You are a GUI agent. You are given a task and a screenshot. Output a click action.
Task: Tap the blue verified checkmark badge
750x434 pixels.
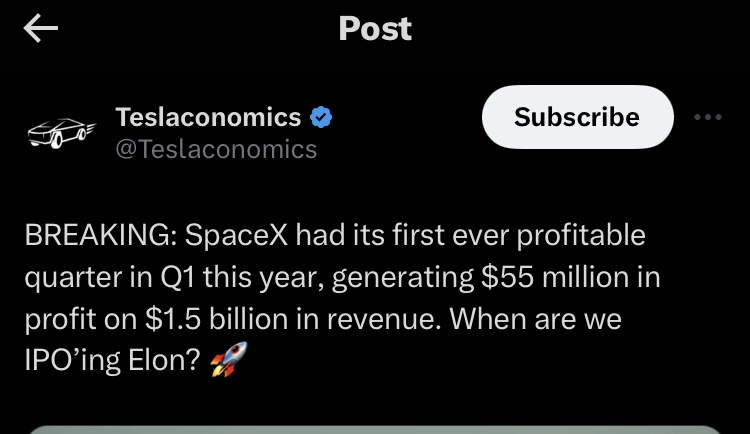[x=321, y=118]
